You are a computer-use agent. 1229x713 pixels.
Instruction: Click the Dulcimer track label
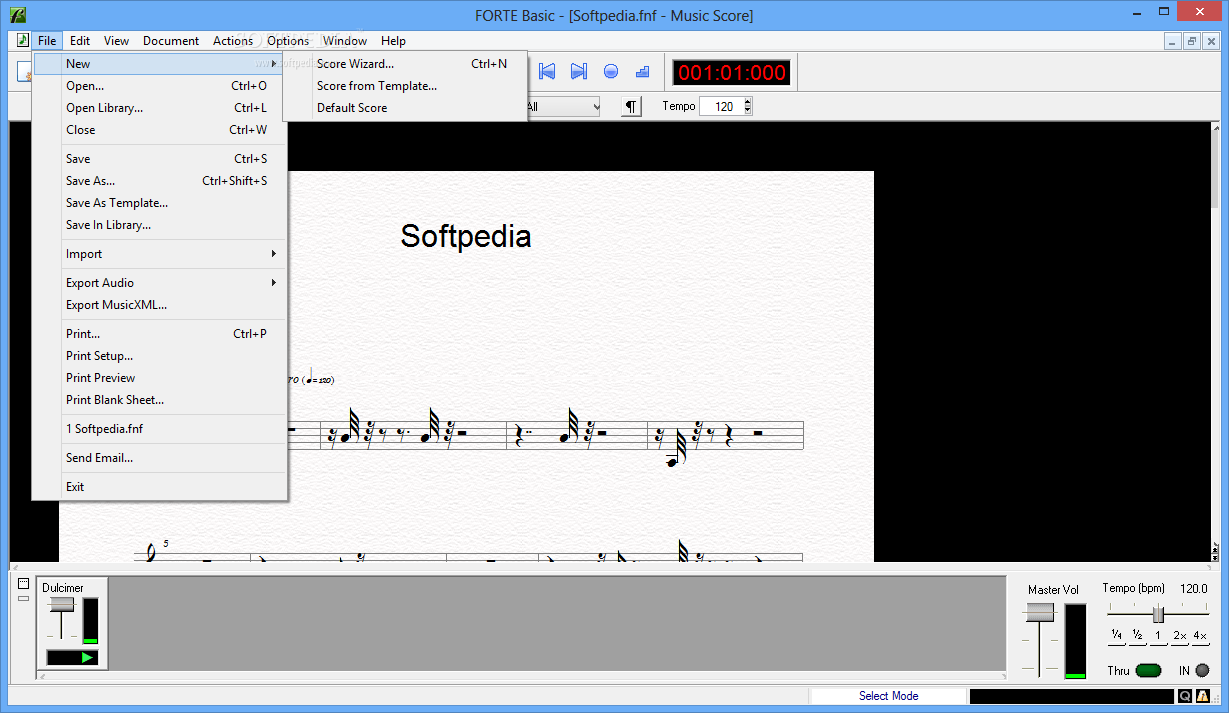pyautogui.click(x=63, y=588)
